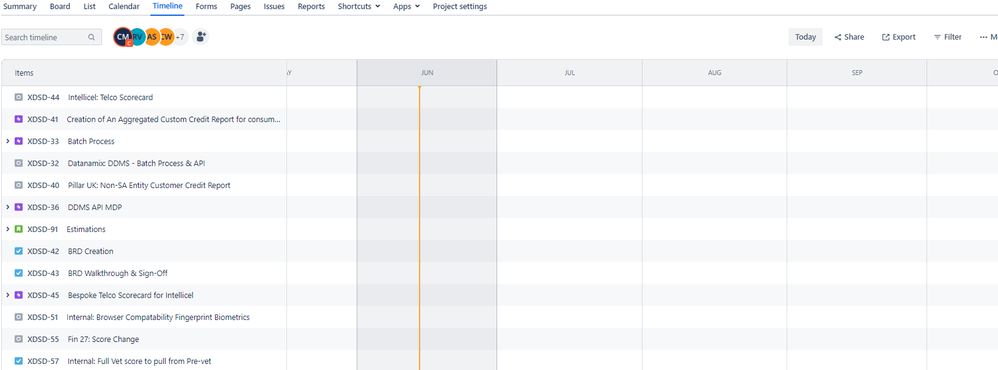Click the XDSD-40 issue type icon
998x370 pixels.
tap(18, 185)
